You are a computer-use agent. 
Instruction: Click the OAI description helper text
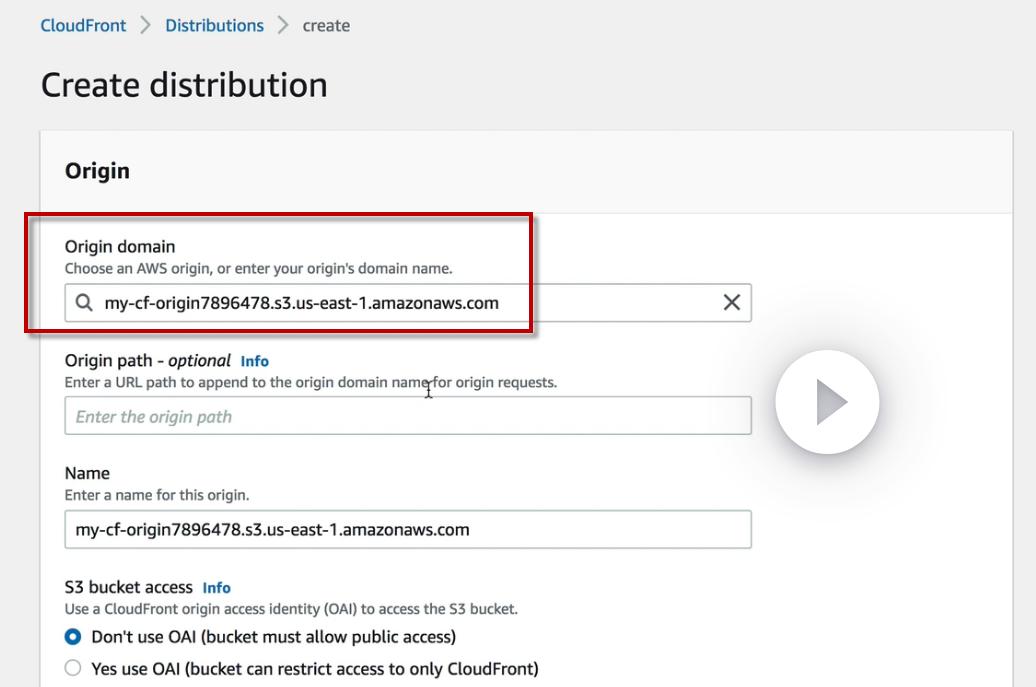(291, 609)
